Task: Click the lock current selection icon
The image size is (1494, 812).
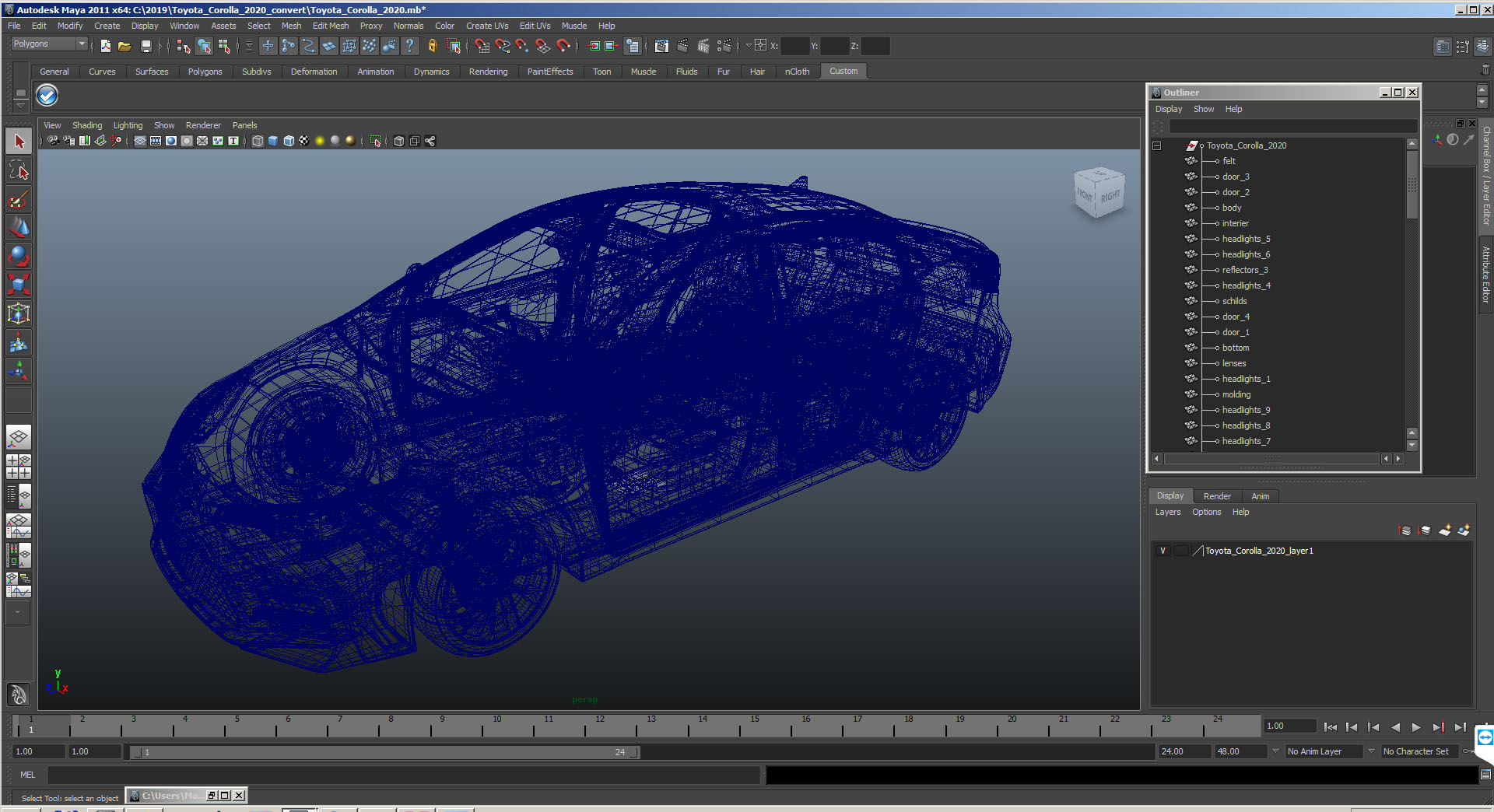Action: point(433,47)
